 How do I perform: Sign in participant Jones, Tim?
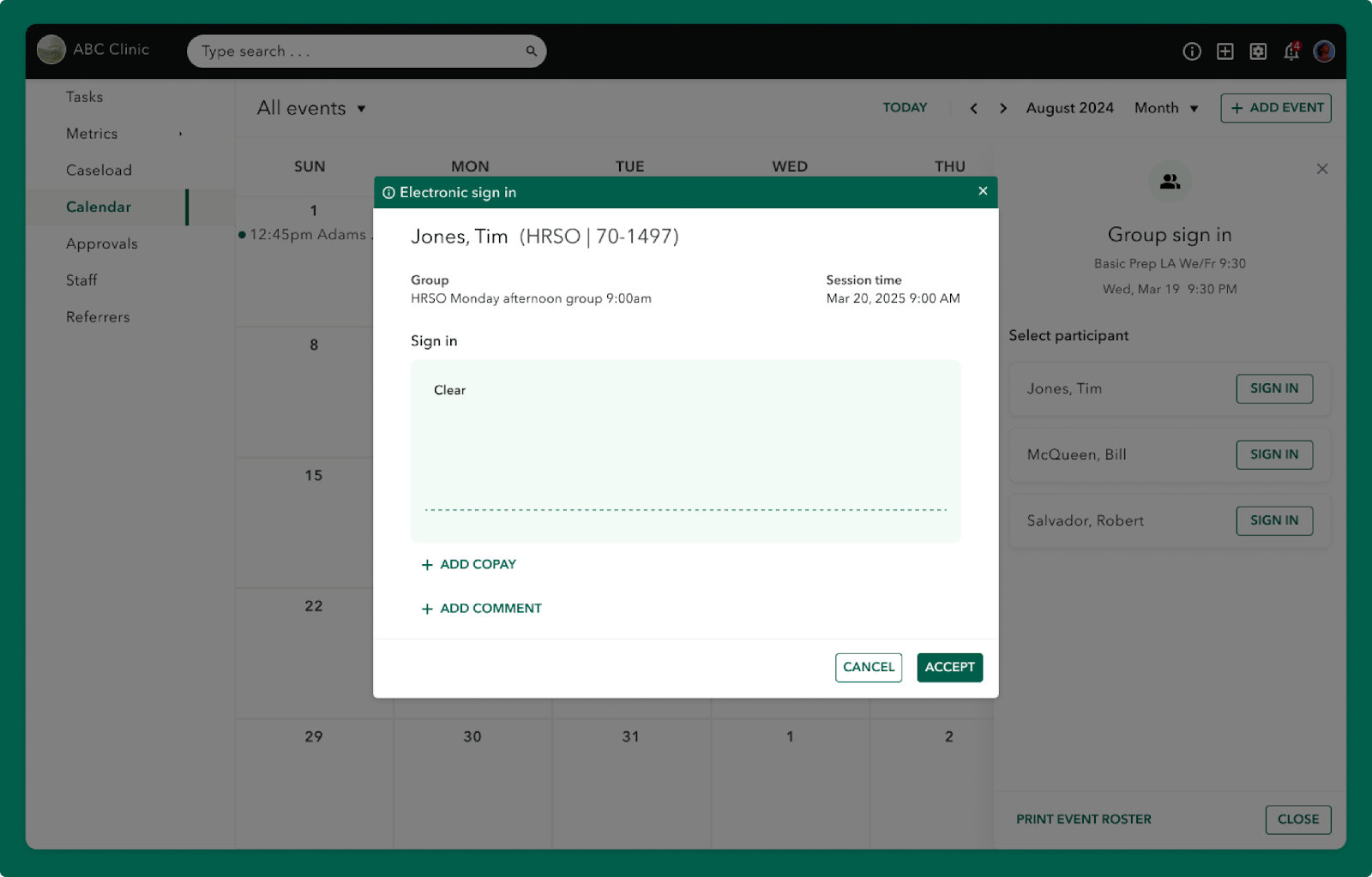1274,388
